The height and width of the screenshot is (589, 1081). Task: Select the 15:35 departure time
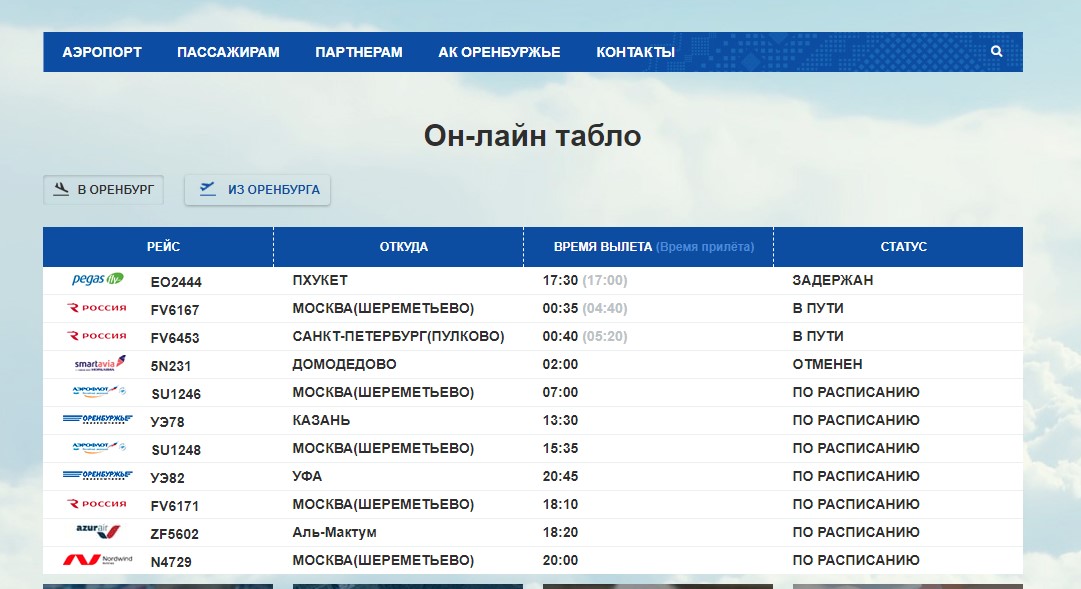[x=560, y=448]
